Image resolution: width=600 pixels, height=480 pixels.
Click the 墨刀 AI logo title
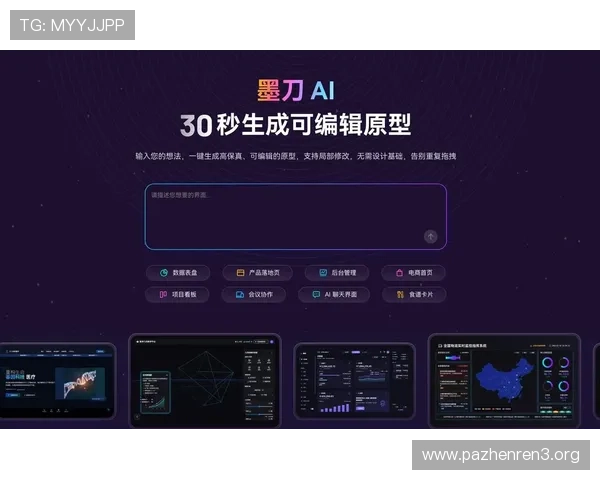[296, 90]
